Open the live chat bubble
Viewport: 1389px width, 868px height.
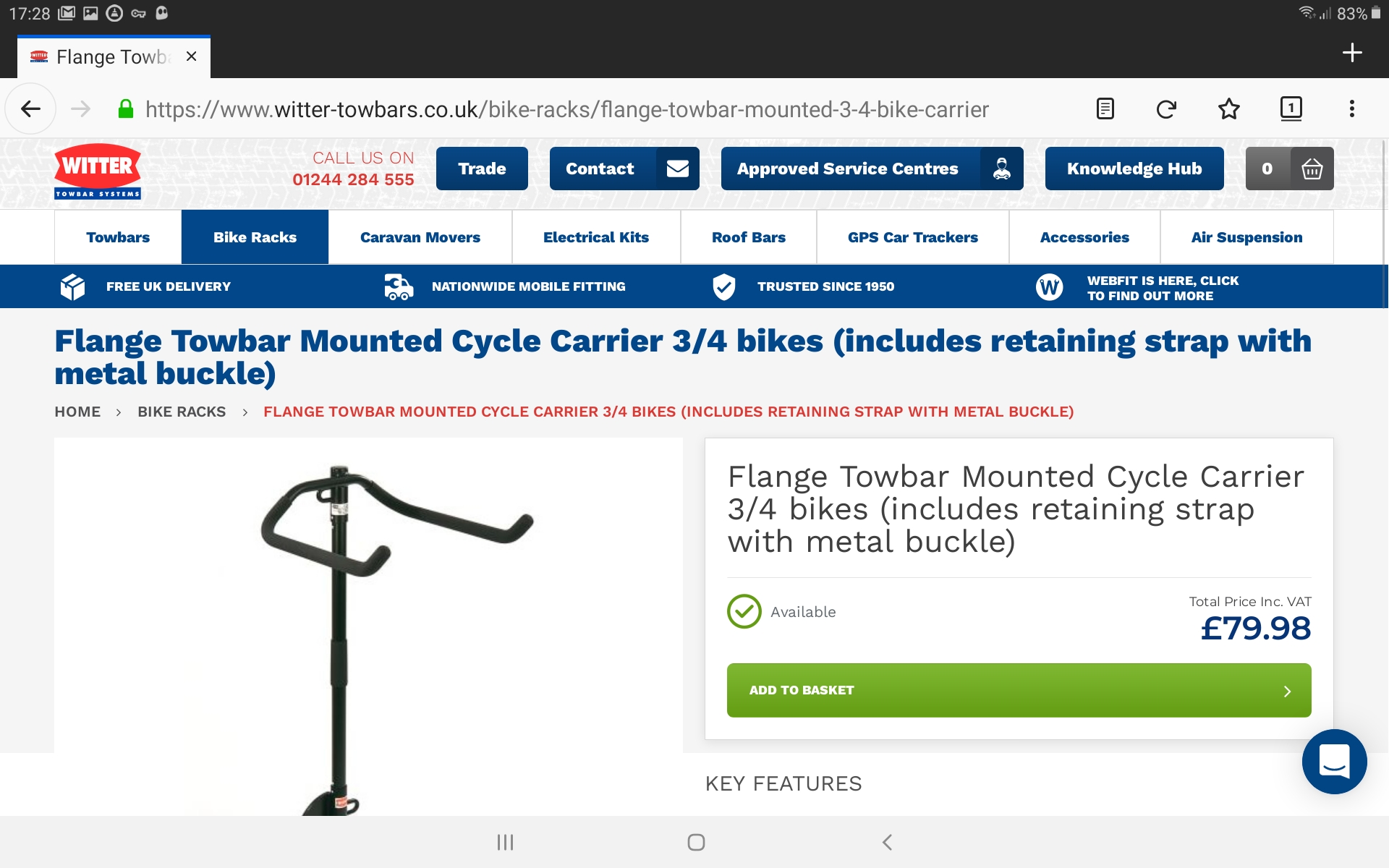tap(1334, 761)
